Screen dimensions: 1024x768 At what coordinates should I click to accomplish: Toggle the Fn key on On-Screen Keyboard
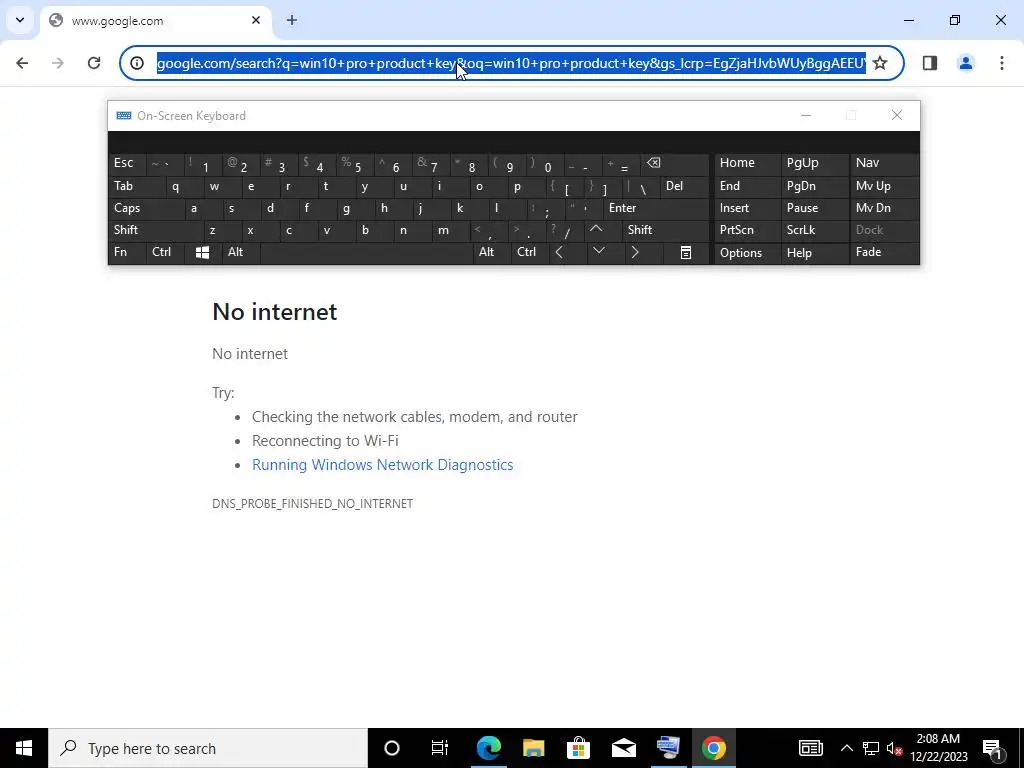(127, 253)
